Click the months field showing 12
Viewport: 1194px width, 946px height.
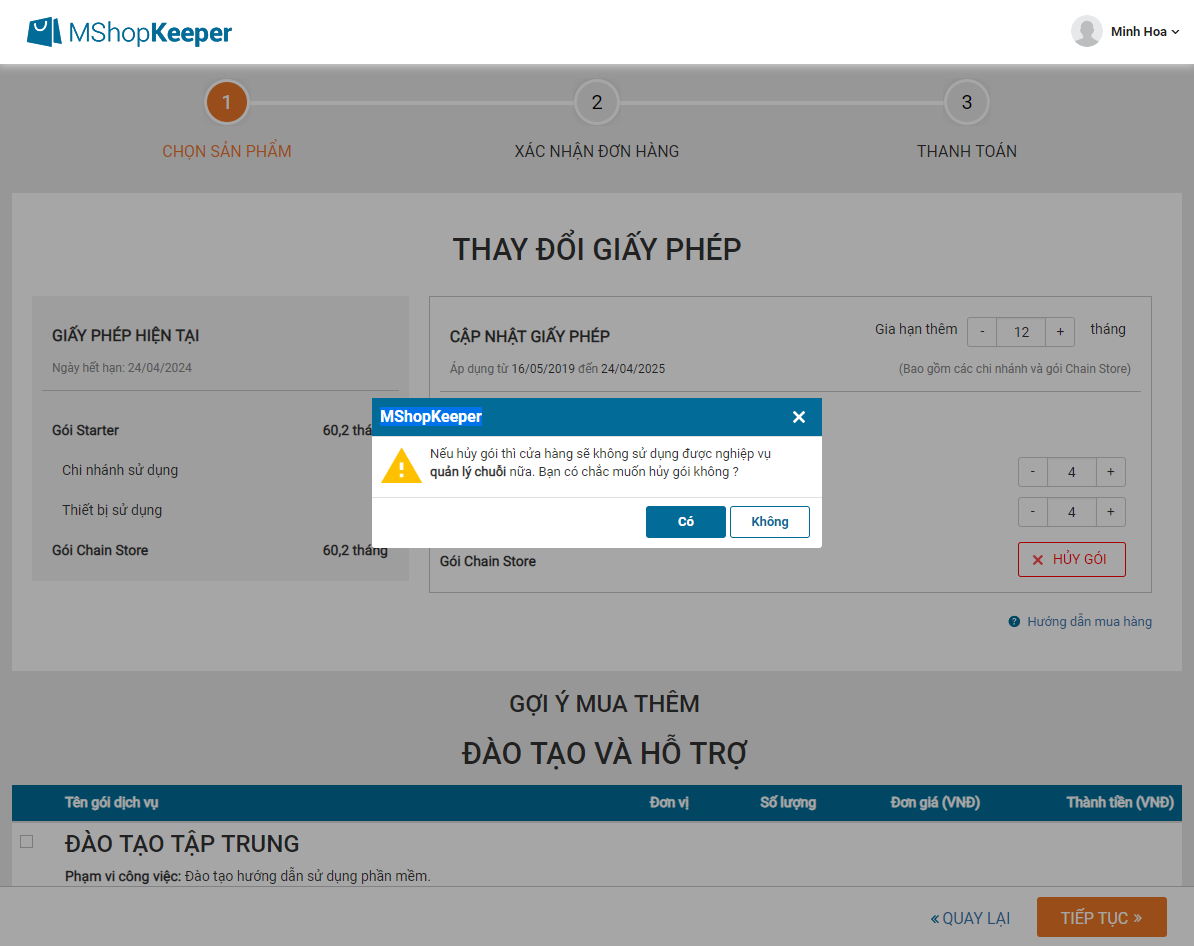(1021, 332)
